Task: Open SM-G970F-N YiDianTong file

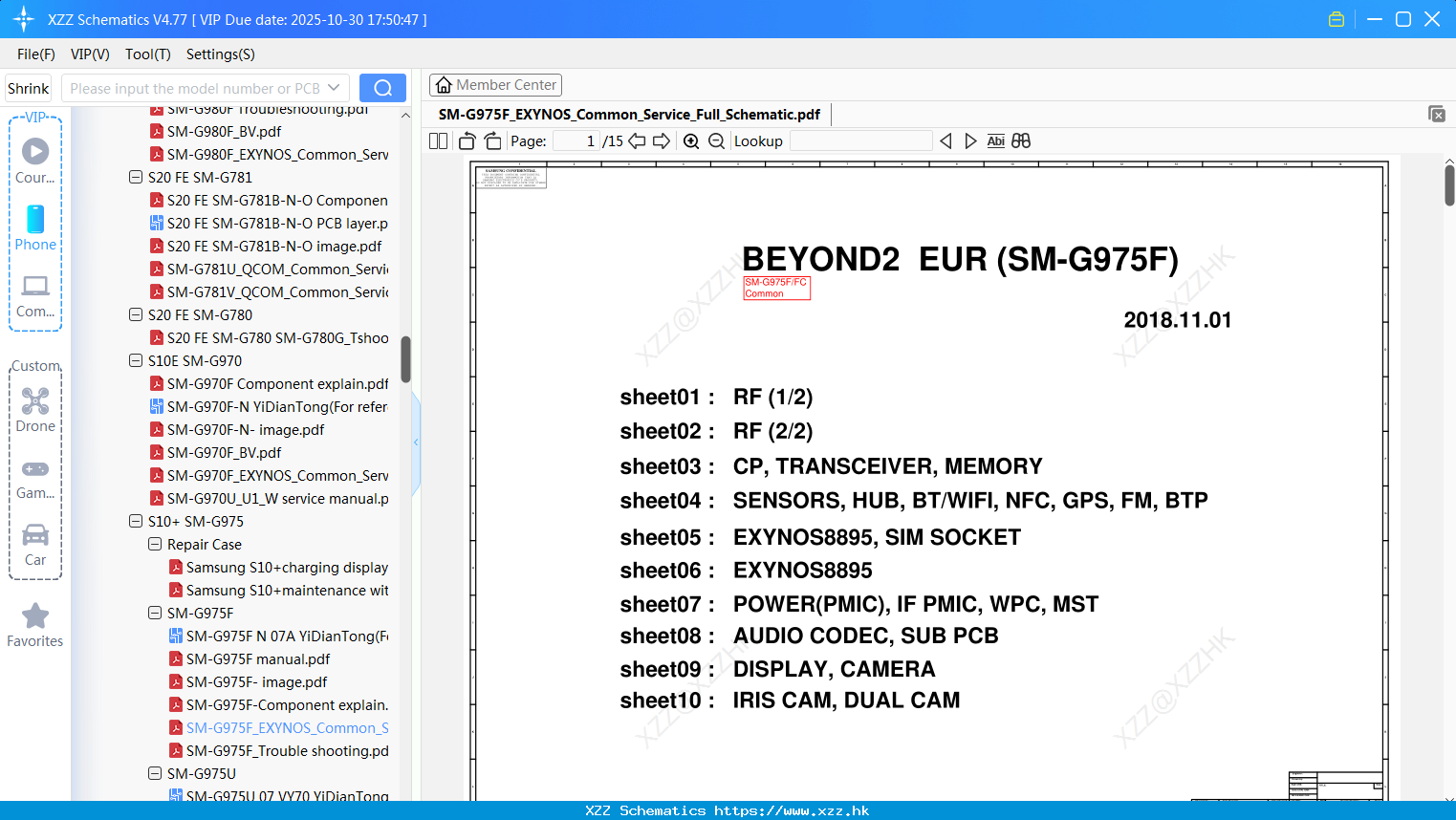Action: (269, 407)
